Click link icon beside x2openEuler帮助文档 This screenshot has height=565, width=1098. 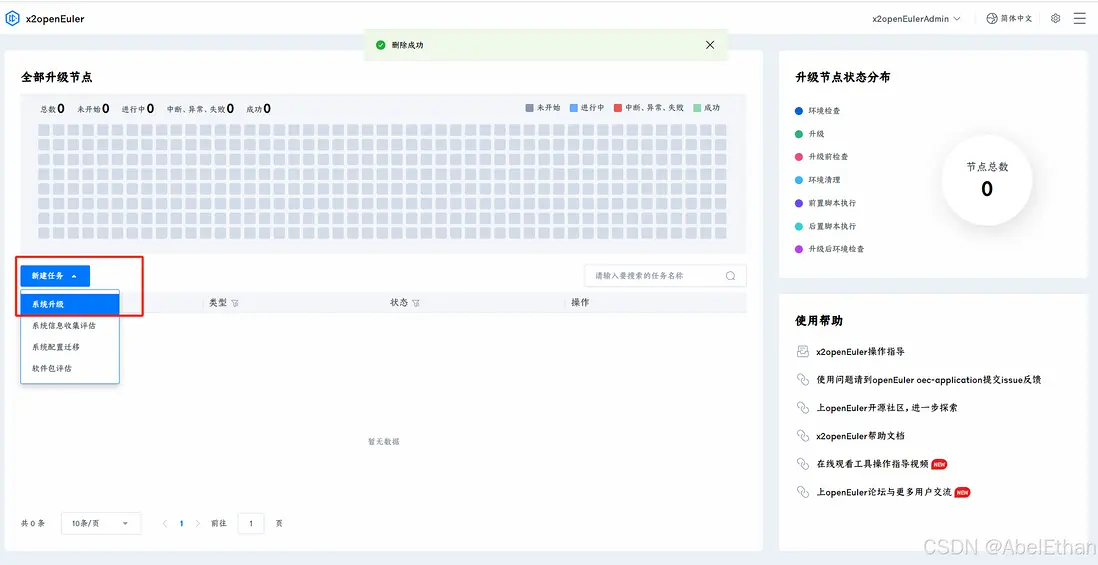point(803,435)
